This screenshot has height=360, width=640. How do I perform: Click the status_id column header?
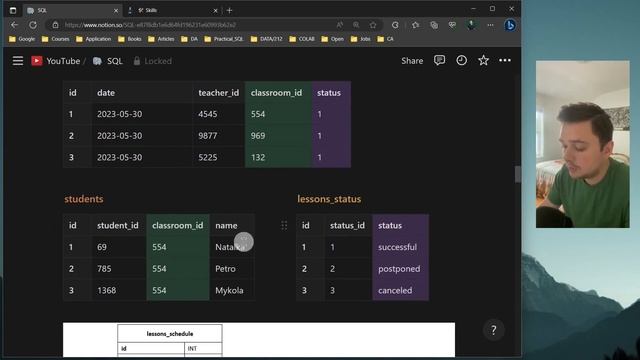(349, 225)
